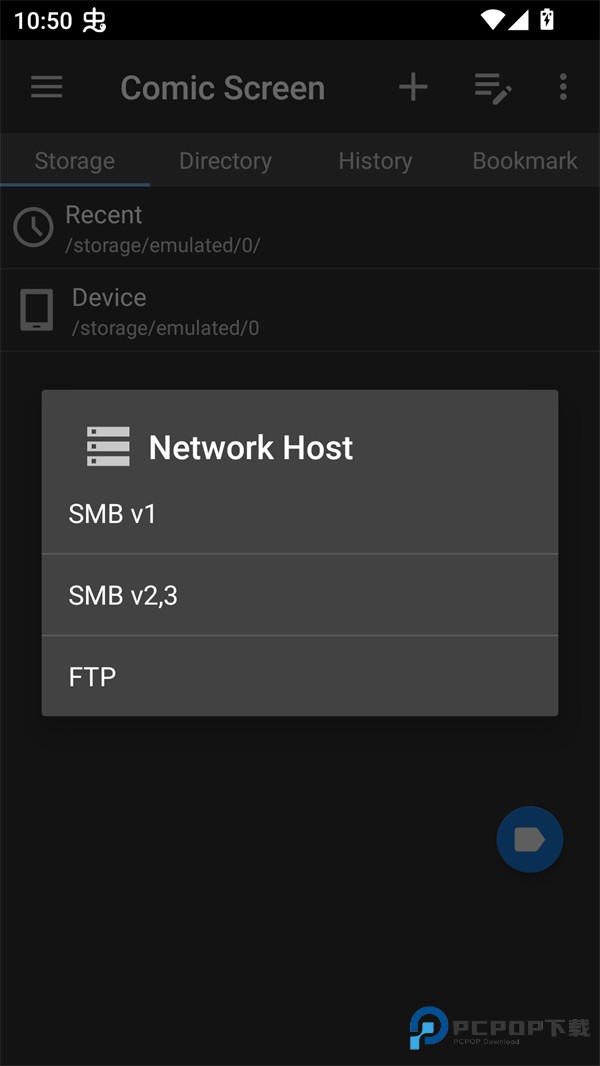Choose SMB v1 from Network Host

[x=300, y=514]
